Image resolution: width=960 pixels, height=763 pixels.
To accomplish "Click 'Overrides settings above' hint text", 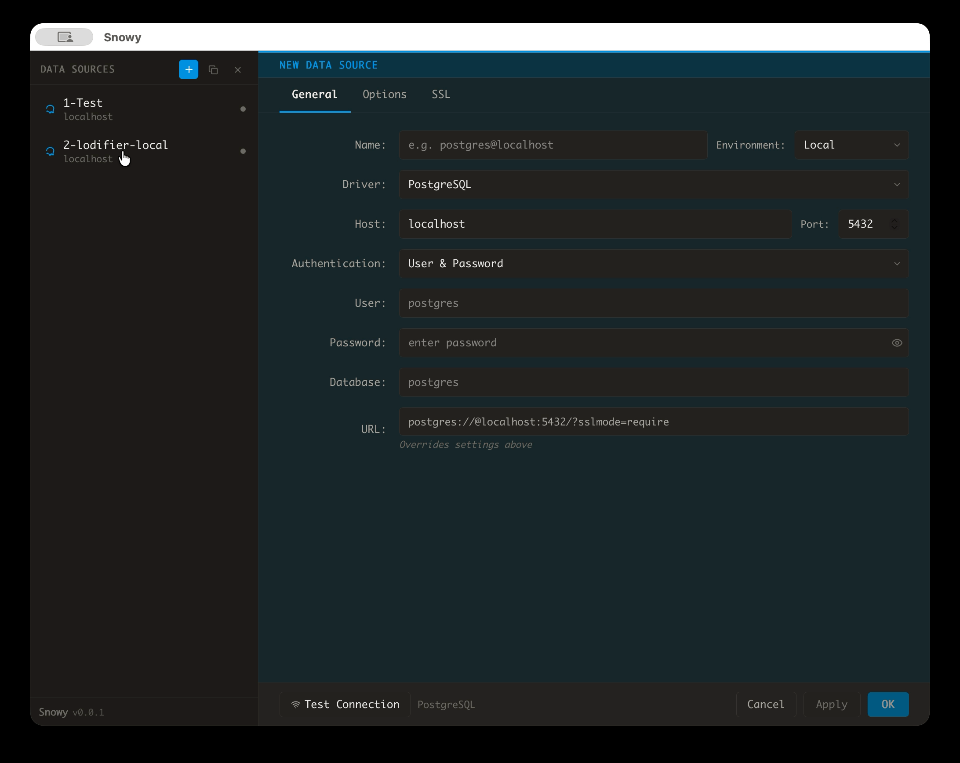I will point(465,445).
